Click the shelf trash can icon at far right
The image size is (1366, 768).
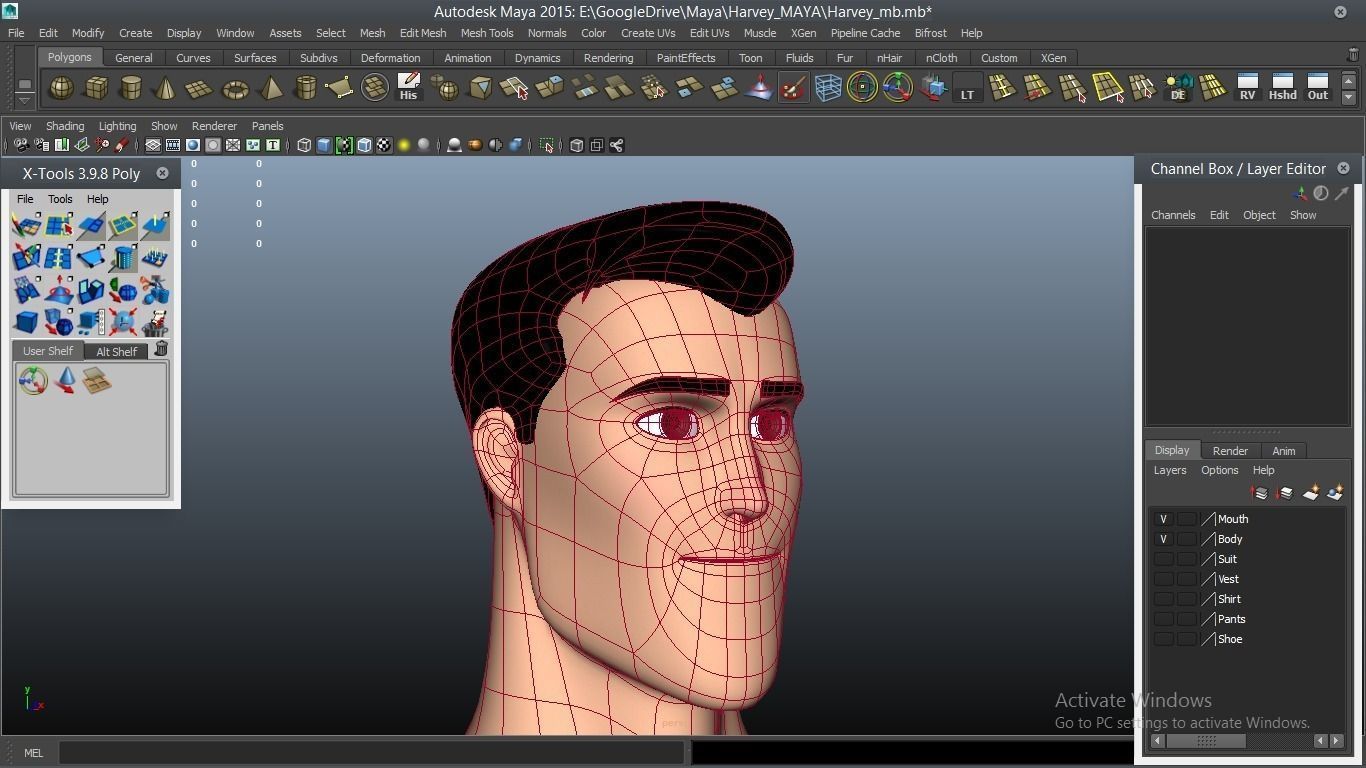tap(1353, 56)
